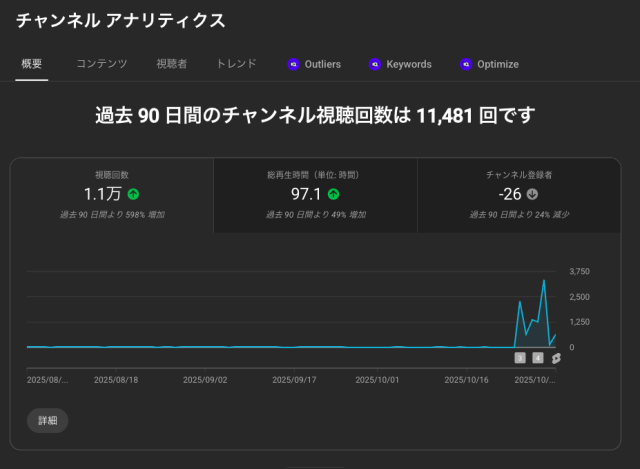Click the Shorts icon marker under the chart
The width and height of the screenshot is (640, 469).
pyautogui.click(x=556, y=358)
